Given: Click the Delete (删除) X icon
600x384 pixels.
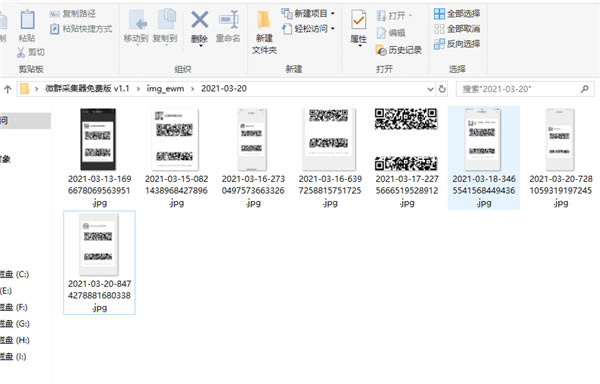Looking at the screenshot, I should click(x=199, y=20).
